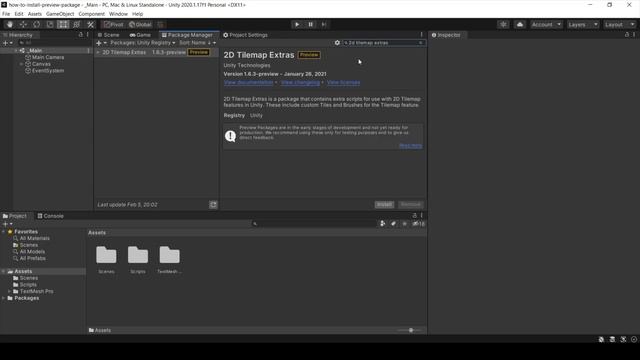Open the File menu
Image resolution: width=640 pixels, height=360 pixels.
(x=6, y=14)
